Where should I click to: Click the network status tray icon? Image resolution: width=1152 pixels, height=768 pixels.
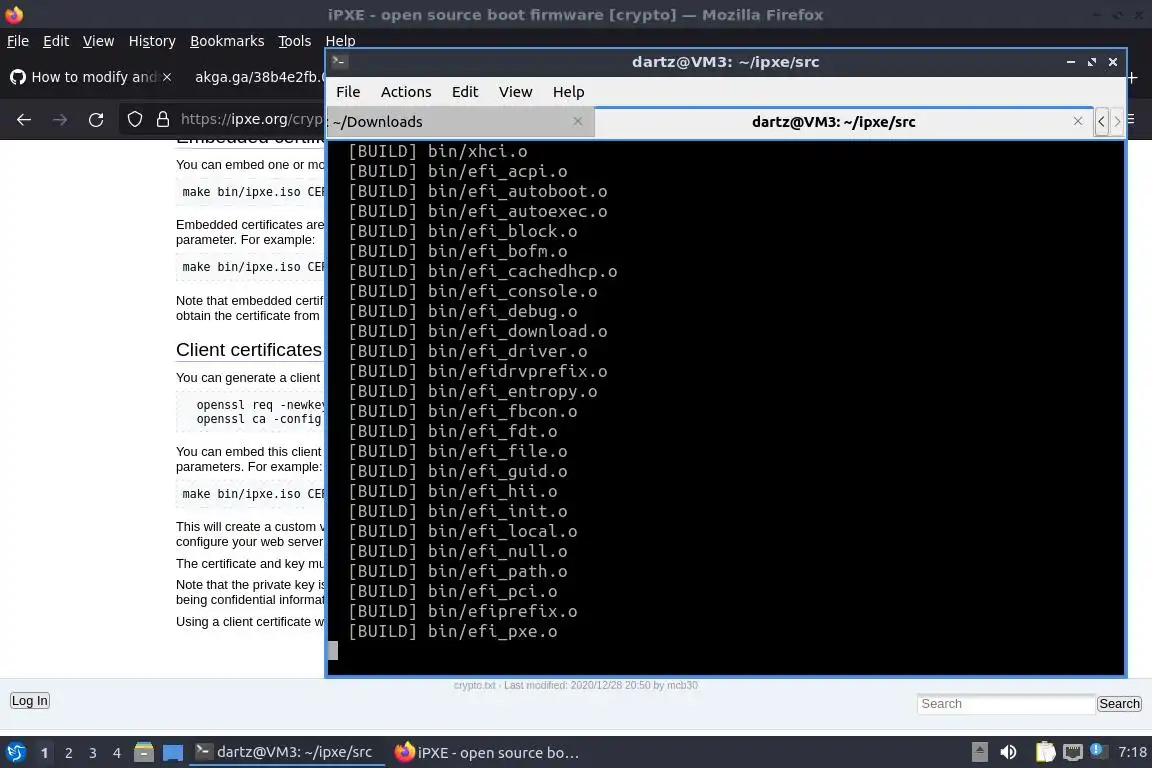click(x=1073, y=752)
